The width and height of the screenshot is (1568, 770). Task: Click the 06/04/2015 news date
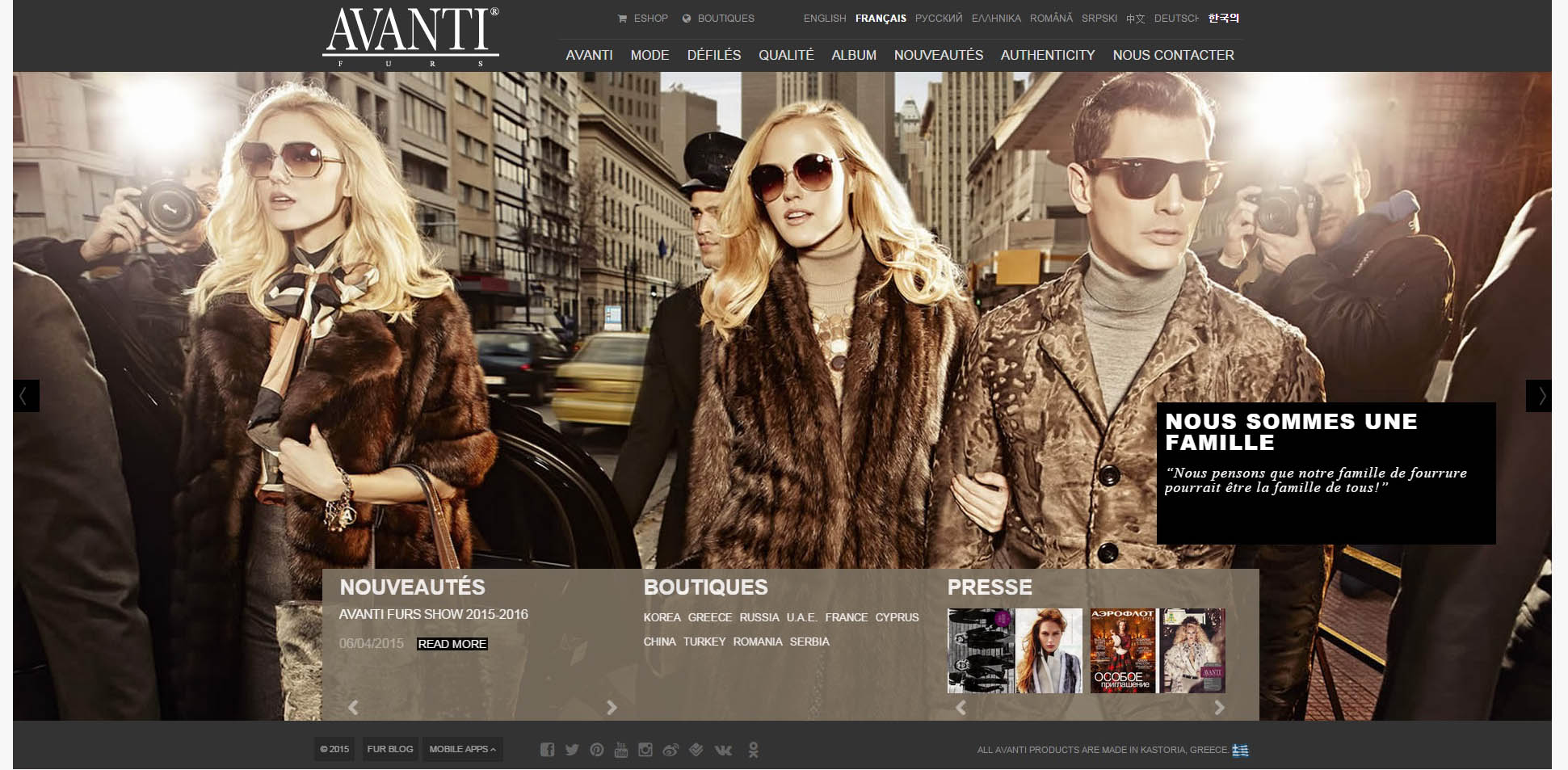click(x=372, y=644)
